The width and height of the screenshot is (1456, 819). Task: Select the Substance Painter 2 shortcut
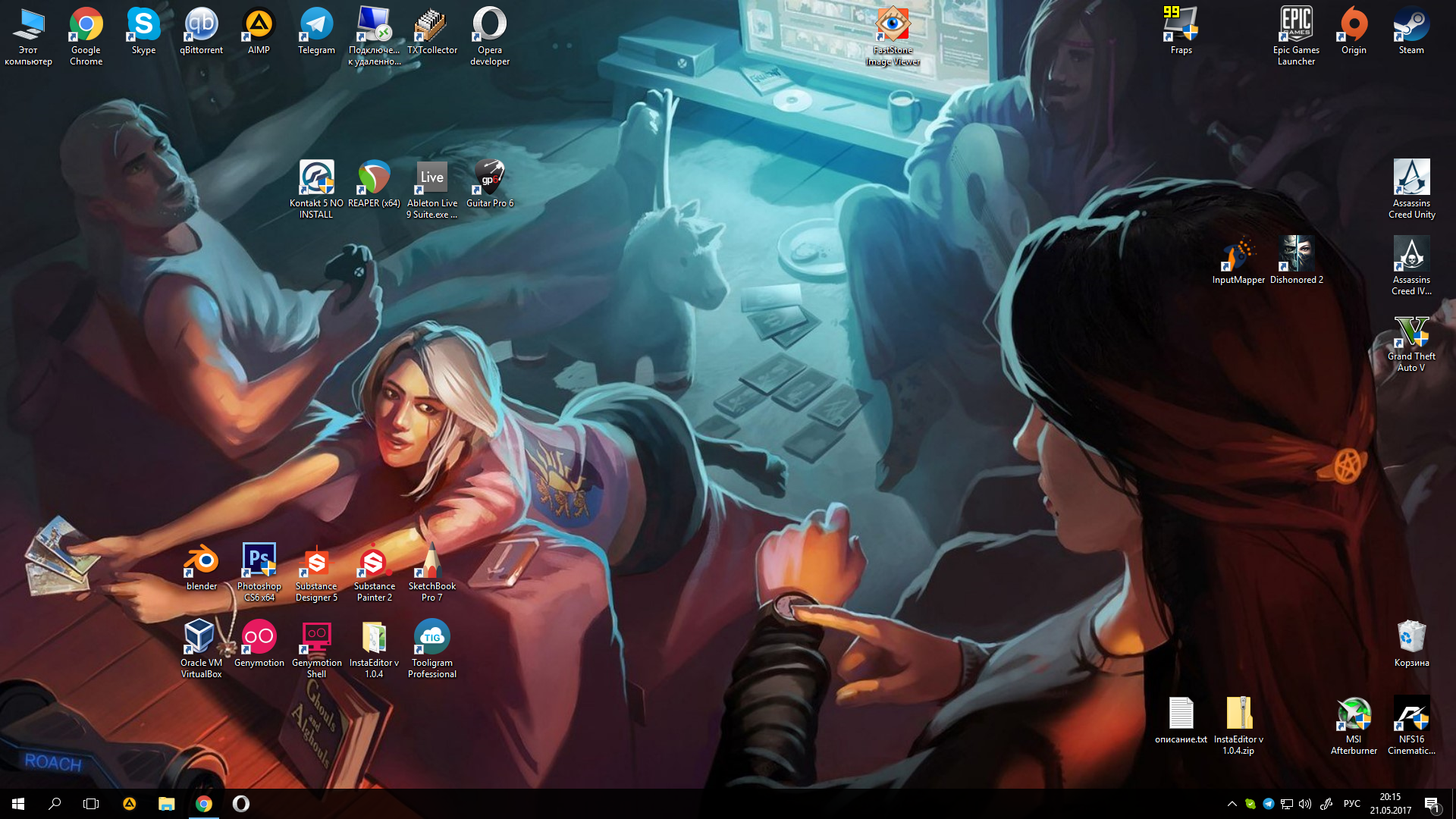[x=374, y=573]
